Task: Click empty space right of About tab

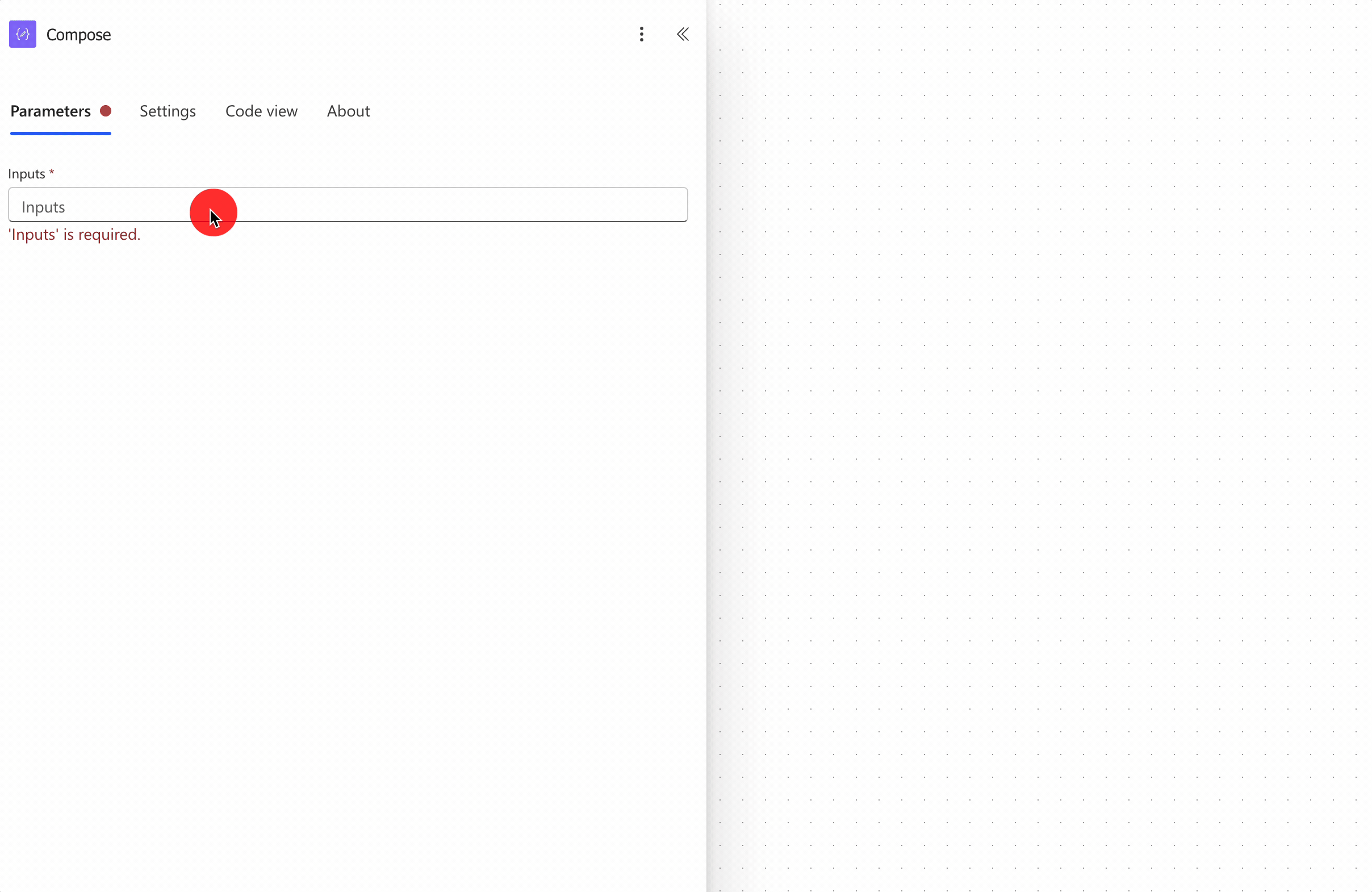Action: [519, 111]
